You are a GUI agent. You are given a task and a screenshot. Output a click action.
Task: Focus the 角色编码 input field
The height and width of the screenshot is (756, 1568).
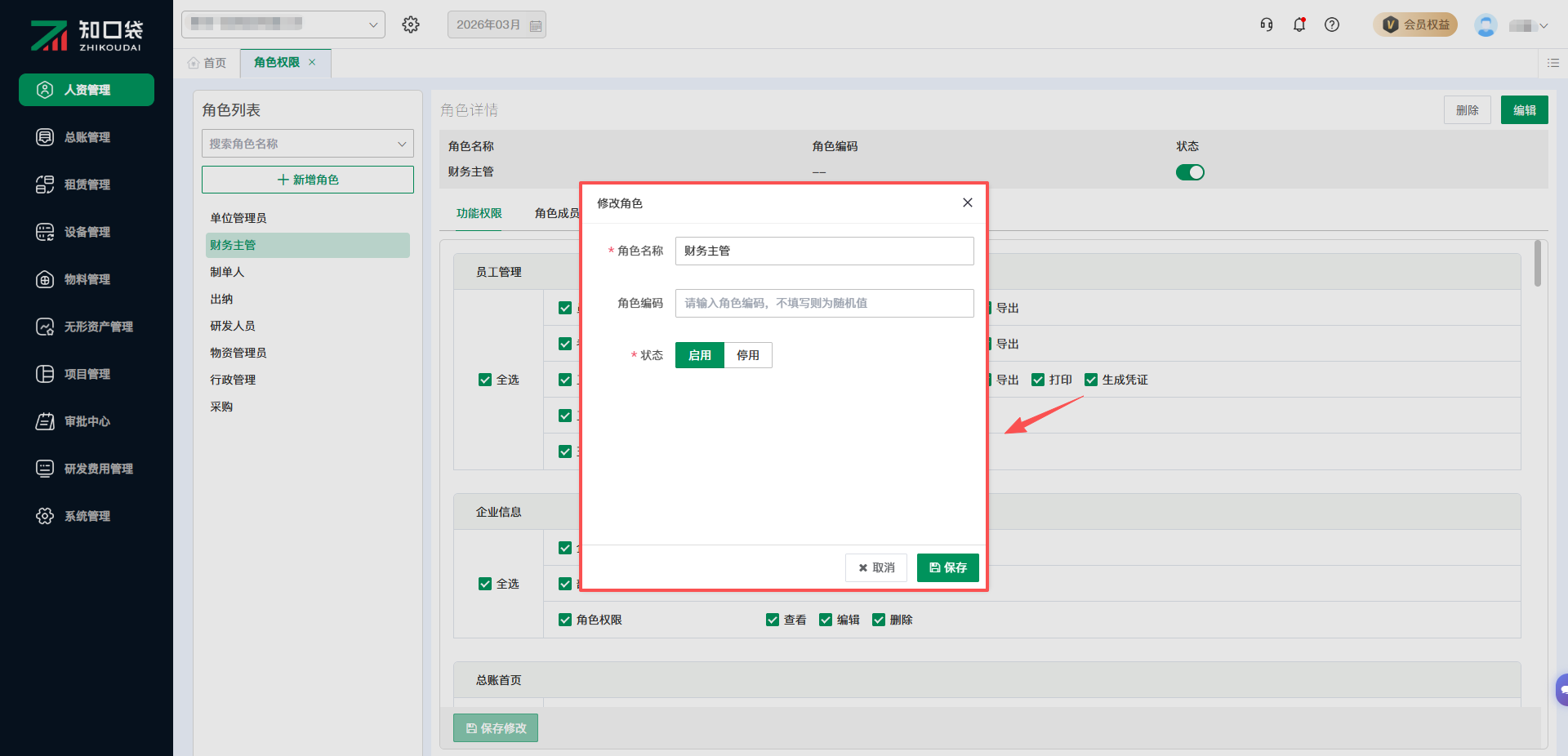(825, 303)
